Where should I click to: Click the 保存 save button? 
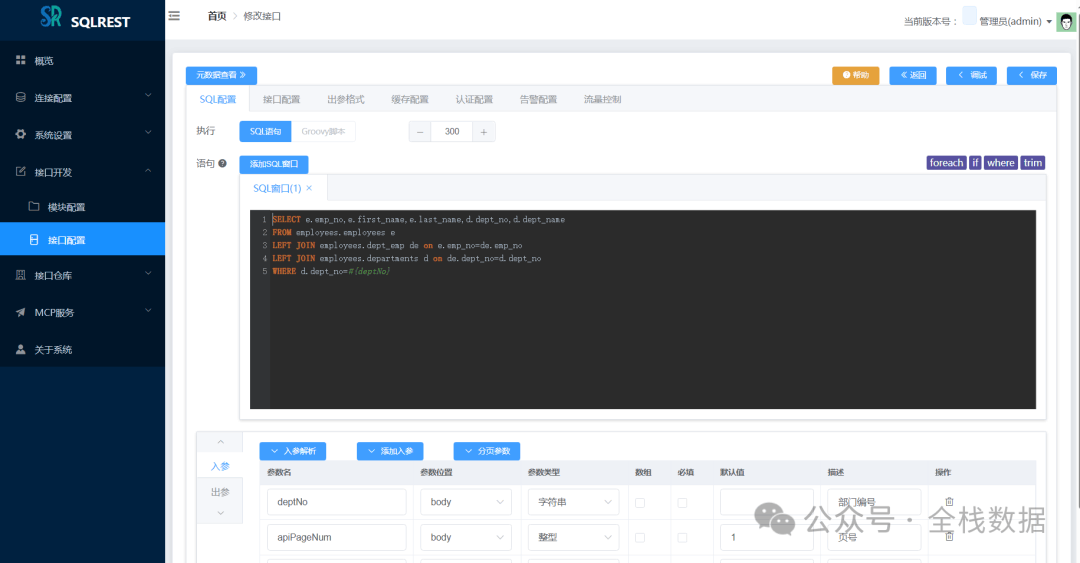click(x=1031, y=75)
